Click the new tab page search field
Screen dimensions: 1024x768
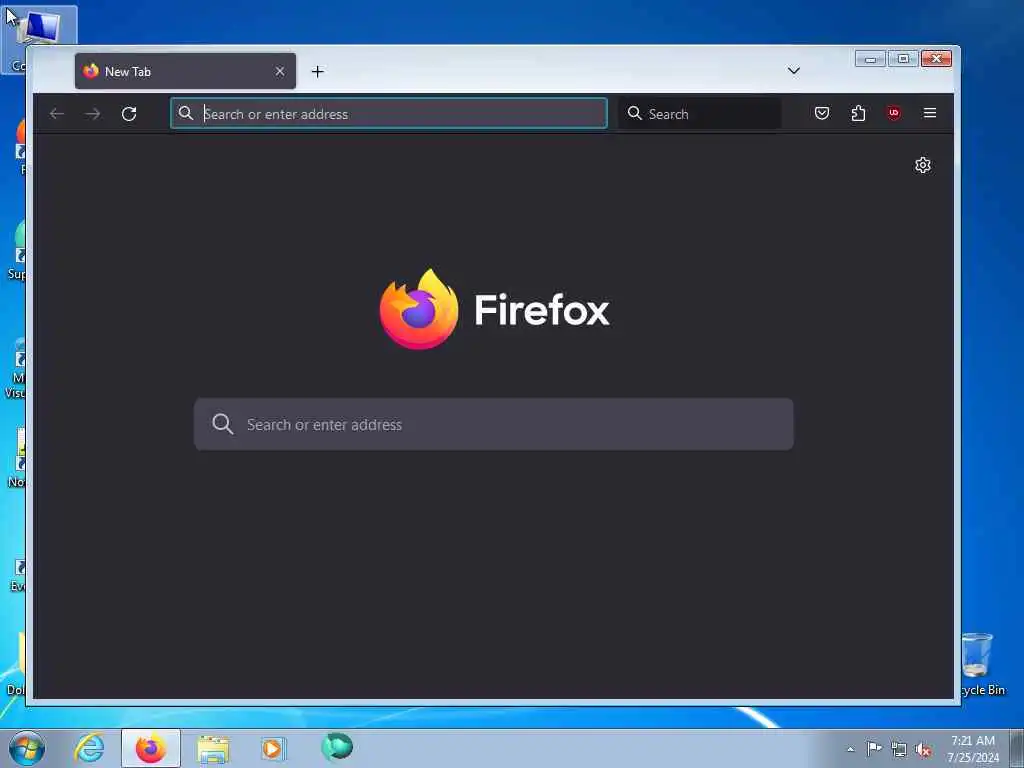pyautogui.click(x=494, y=424)
